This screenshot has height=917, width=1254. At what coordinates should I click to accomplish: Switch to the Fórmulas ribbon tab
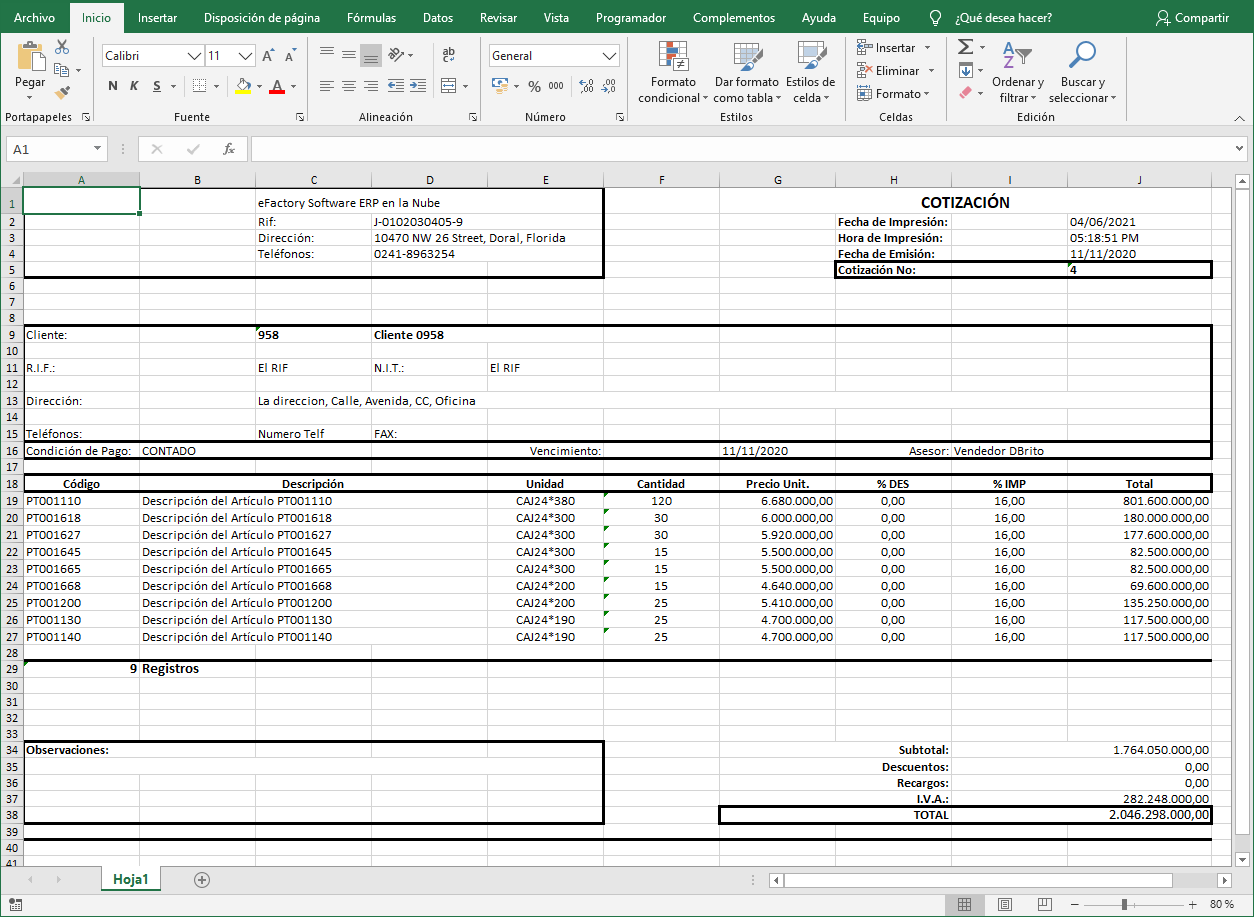(x=370, y=17)
